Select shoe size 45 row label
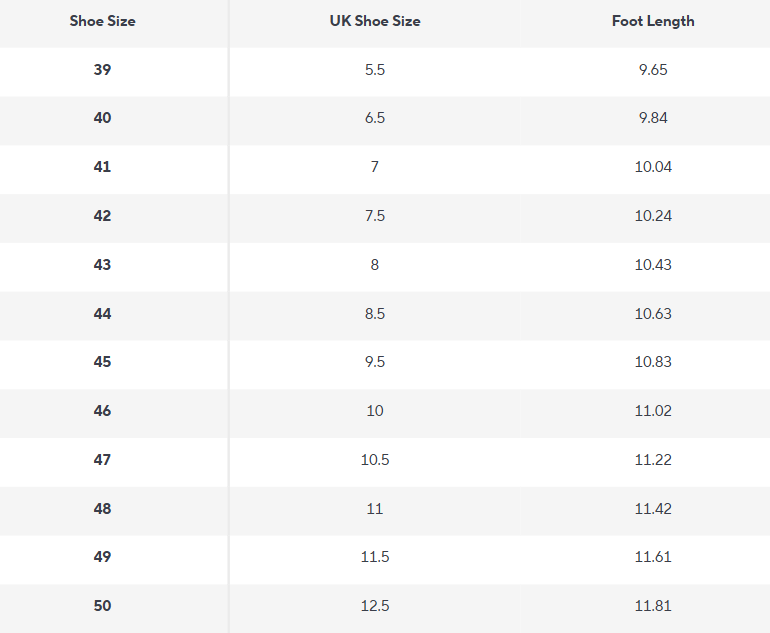 tap(102, 362)
